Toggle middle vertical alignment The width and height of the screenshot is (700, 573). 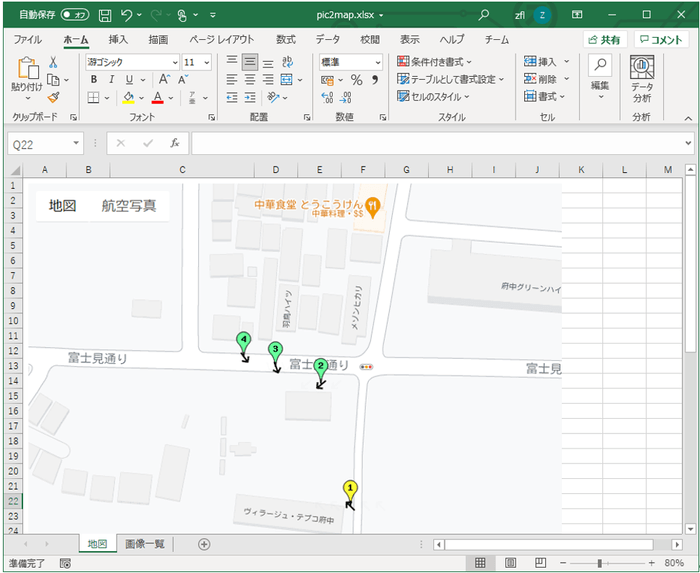click(250, 62)
